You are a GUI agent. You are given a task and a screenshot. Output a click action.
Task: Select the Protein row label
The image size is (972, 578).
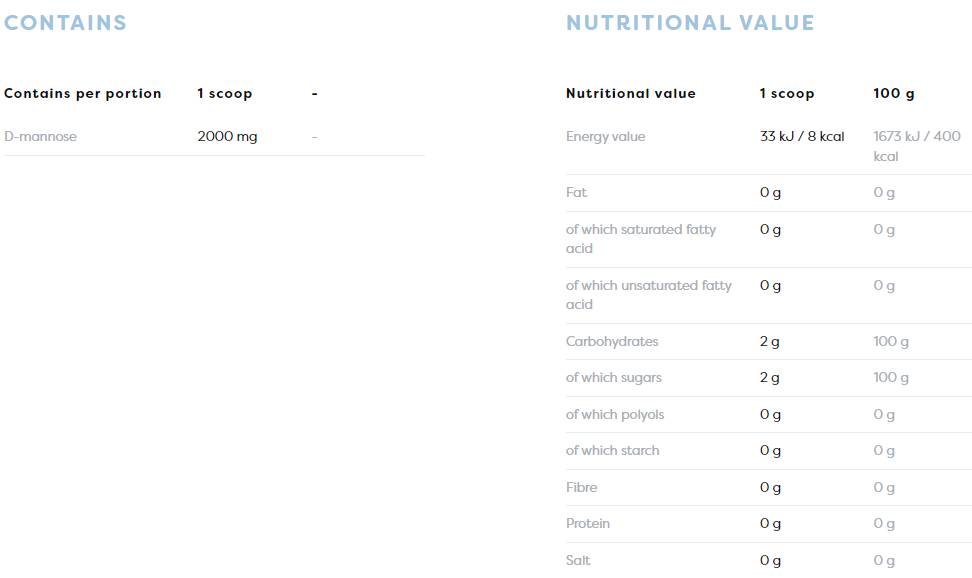click(x=587, y=523)
